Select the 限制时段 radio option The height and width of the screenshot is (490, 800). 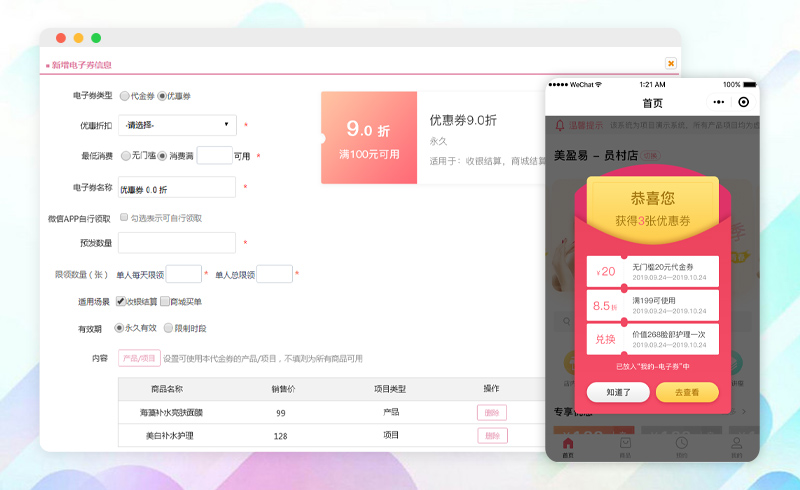(x=168, y=327)
